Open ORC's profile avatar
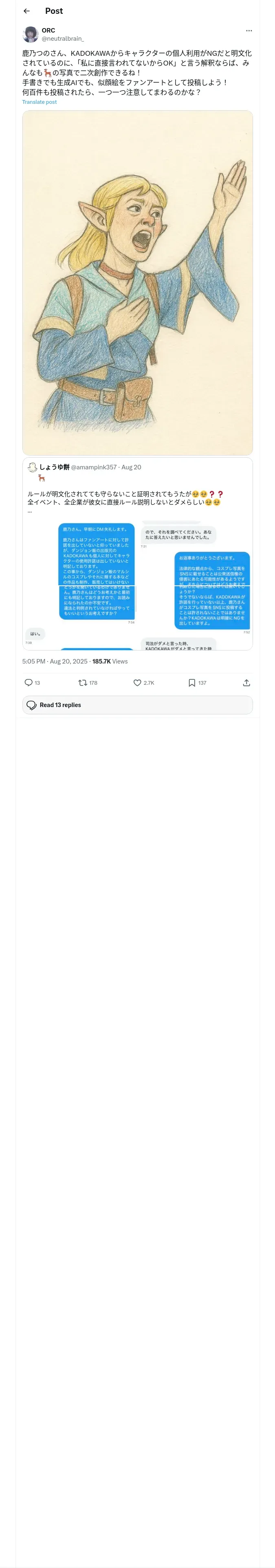275x1568 pixels. tap(31, 34)
